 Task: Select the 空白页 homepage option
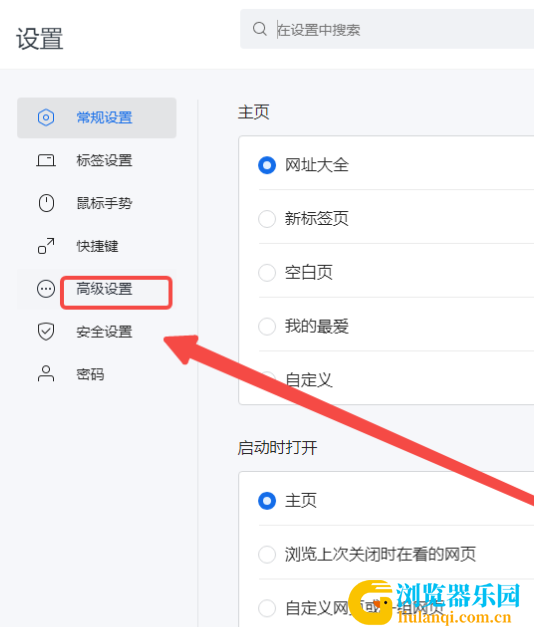[267, 273]
